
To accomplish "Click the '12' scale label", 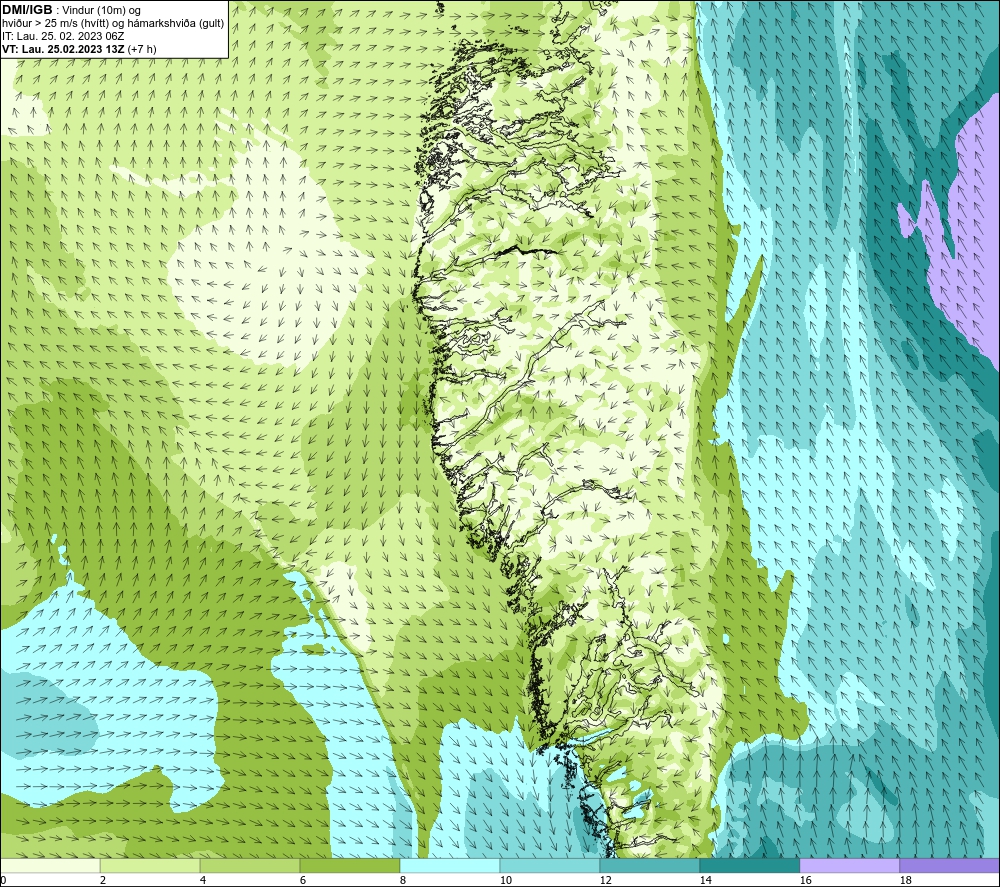I will [x=606, y=881].
